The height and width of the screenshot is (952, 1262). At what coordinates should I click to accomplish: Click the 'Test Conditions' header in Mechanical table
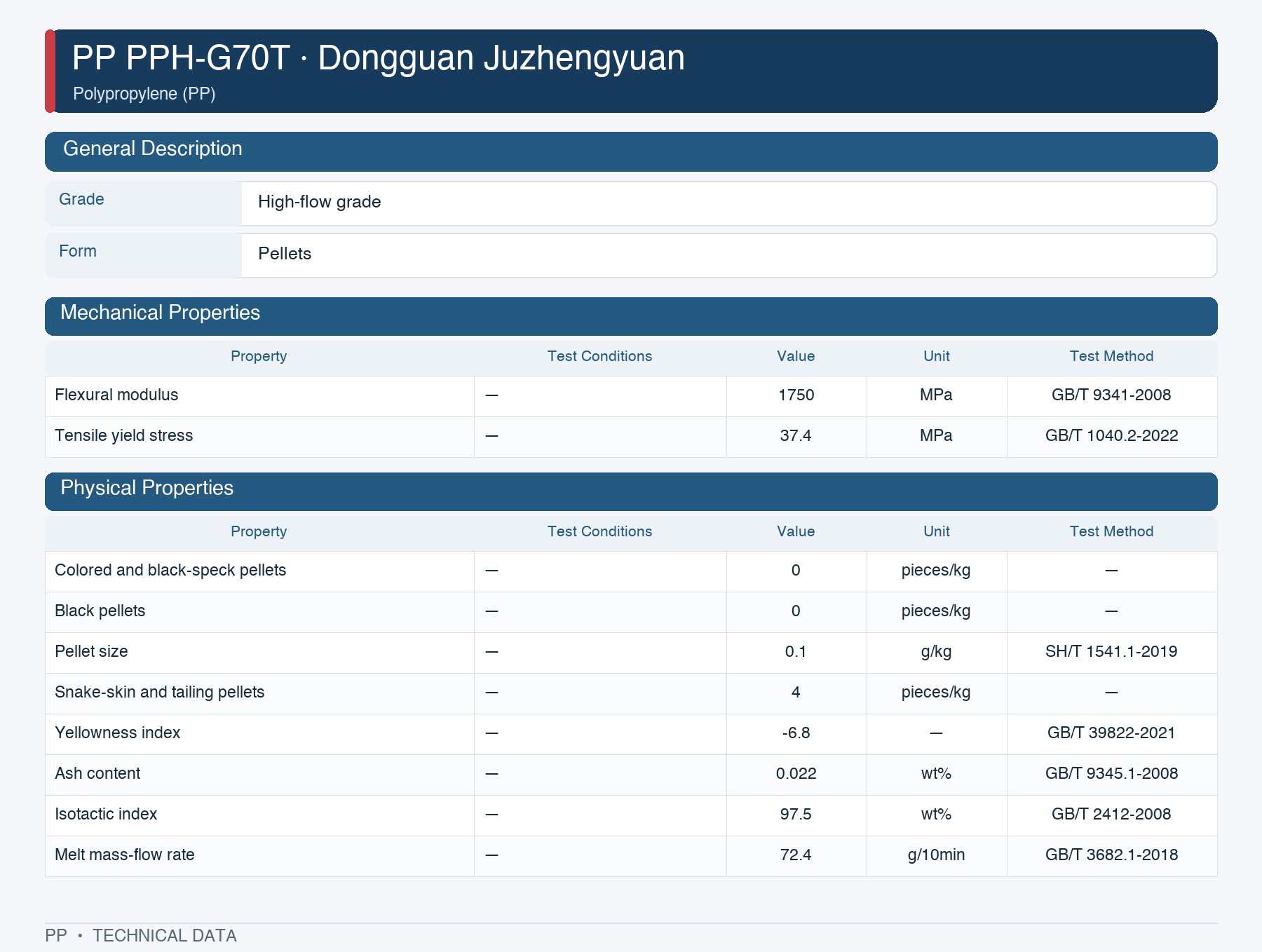[600, 357]
